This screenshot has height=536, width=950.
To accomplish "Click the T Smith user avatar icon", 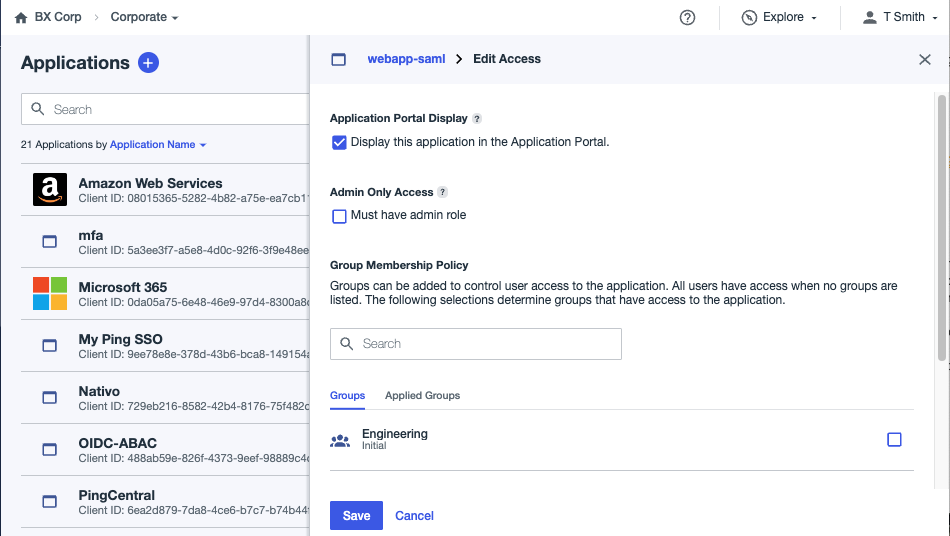I will pyautogui.click(x=869, y=18).
